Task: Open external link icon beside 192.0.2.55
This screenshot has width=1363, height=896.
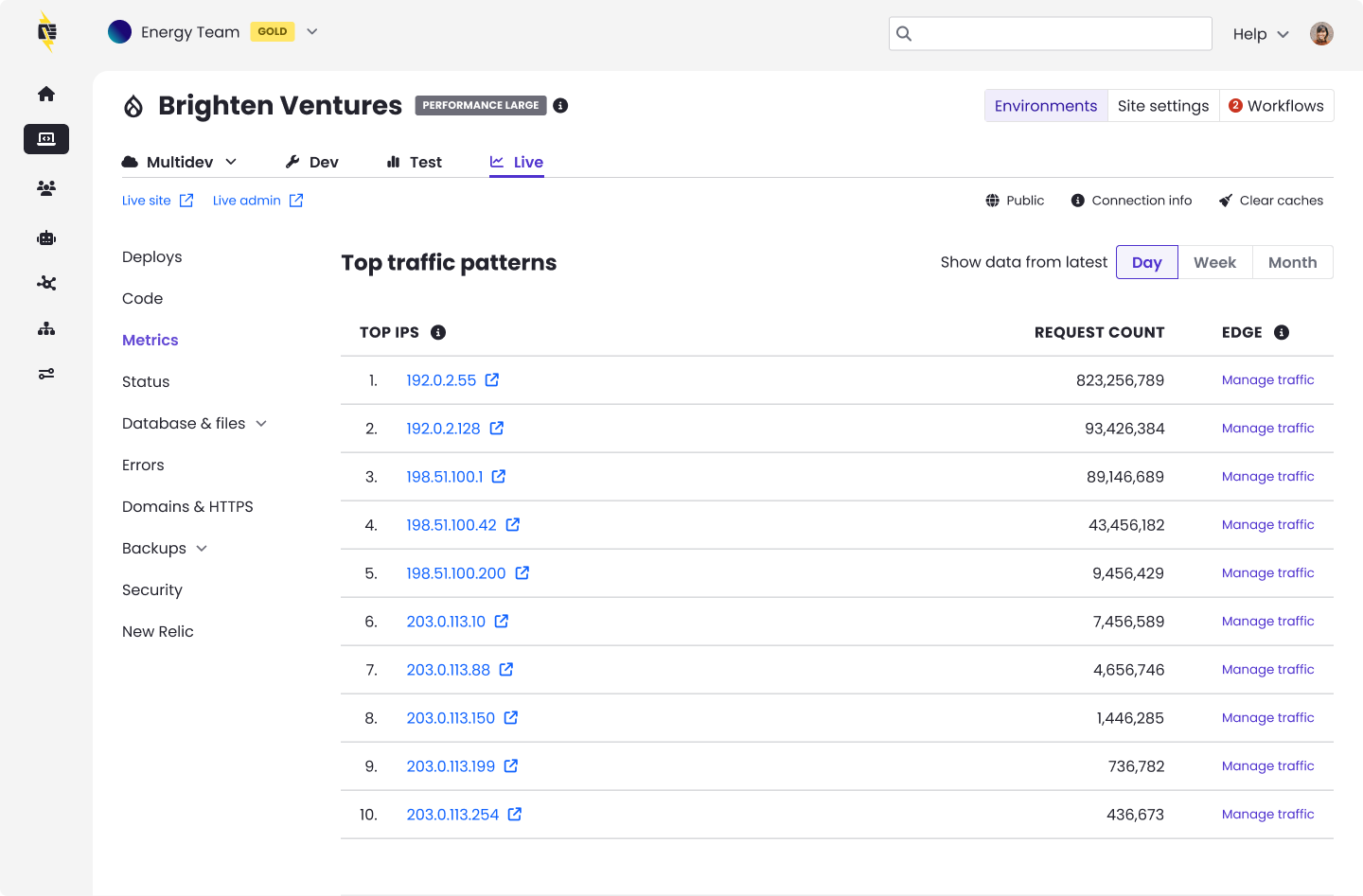Action: tap(492, 380)
